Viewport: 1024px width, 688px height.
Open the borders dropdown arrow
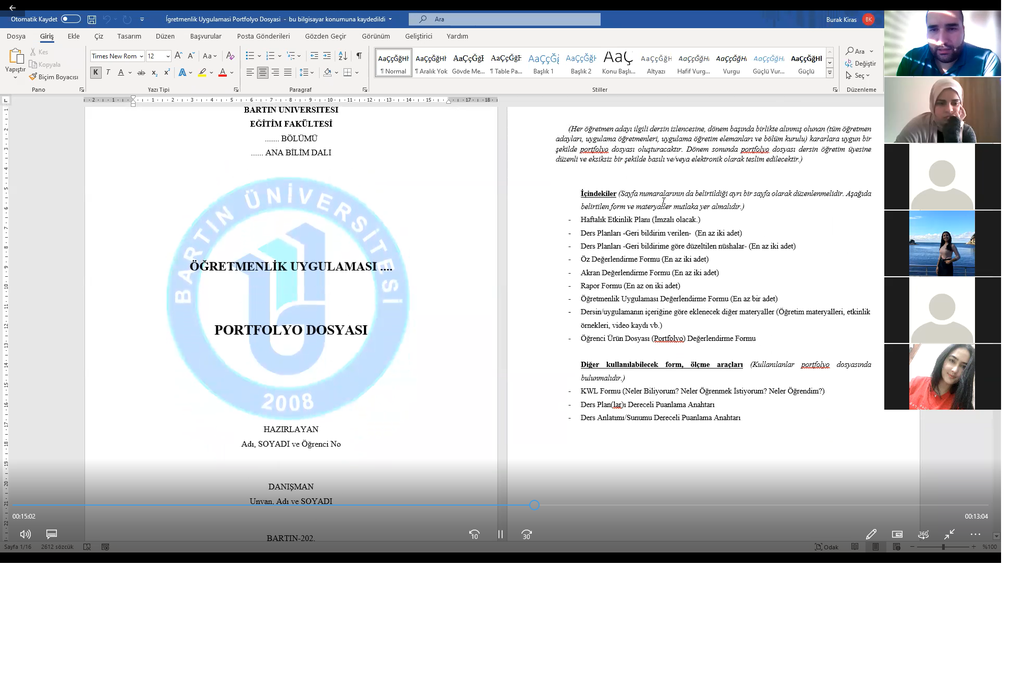point(357,72)
